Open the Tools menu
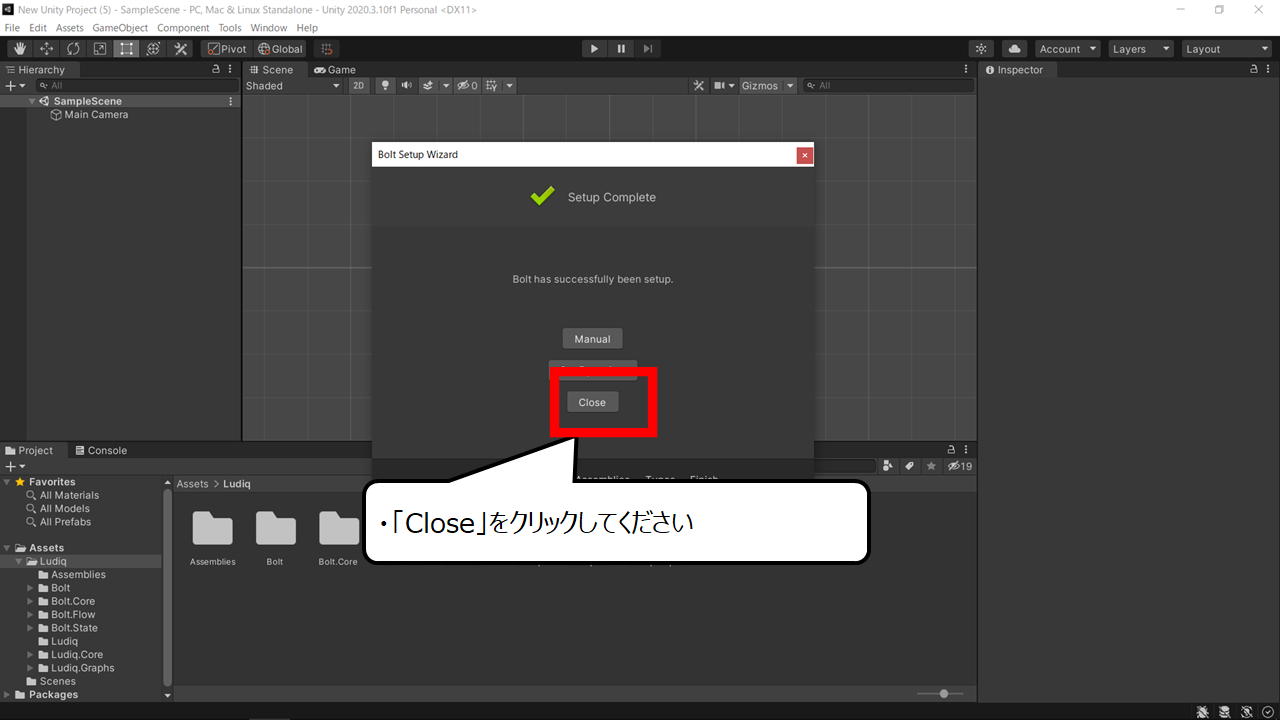 click(230, 28)
